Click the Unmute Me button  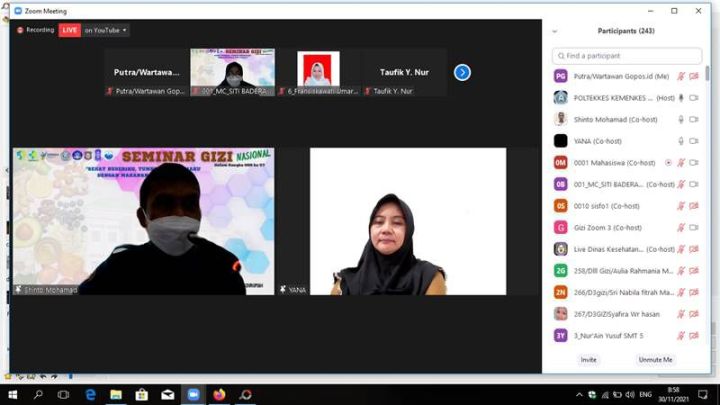click(x=655, y=360)
